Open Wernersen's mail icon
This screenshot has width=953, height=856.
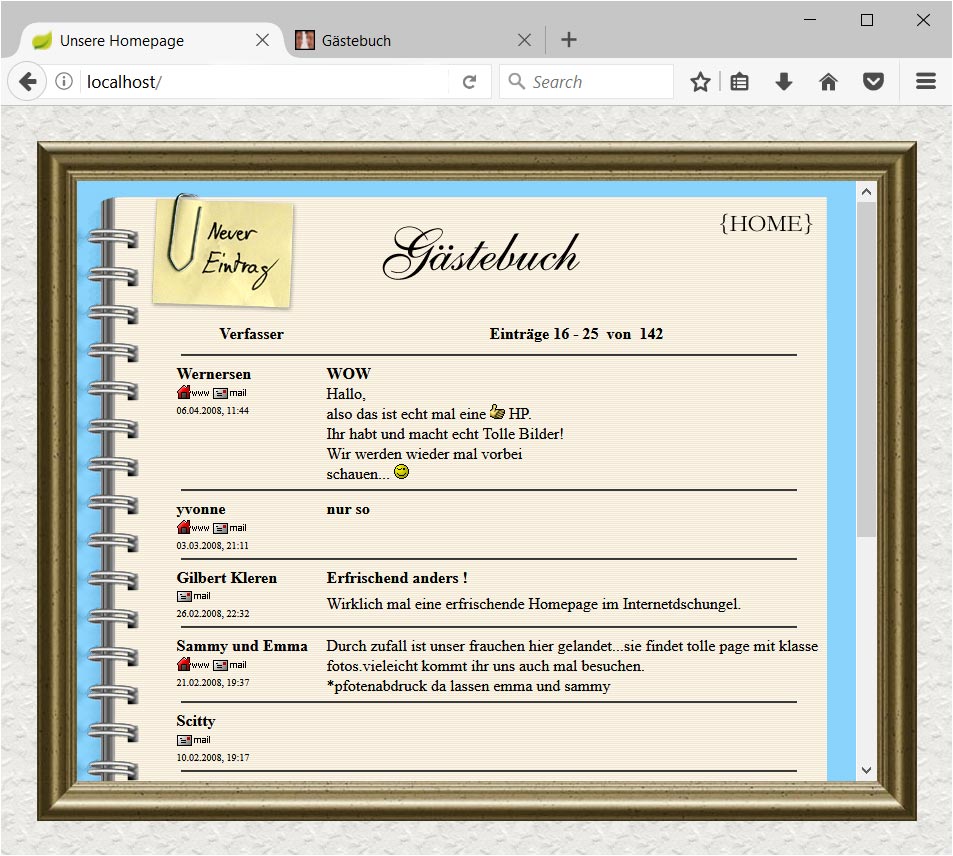[x=230, y=393]
